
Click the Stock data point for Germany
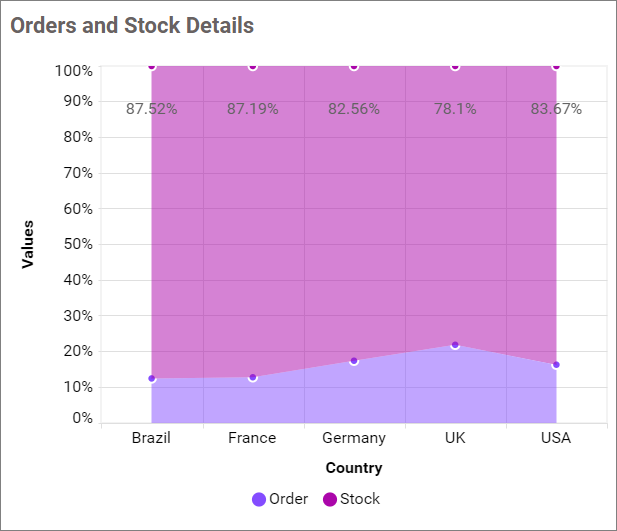click(354, 67)
